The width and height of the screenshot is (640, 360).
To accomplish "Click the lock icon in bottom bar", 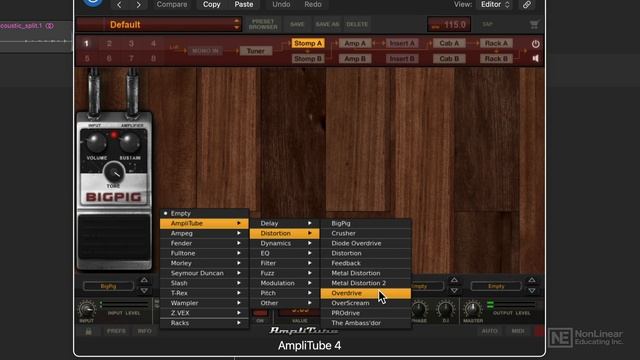I will point(88,331).
